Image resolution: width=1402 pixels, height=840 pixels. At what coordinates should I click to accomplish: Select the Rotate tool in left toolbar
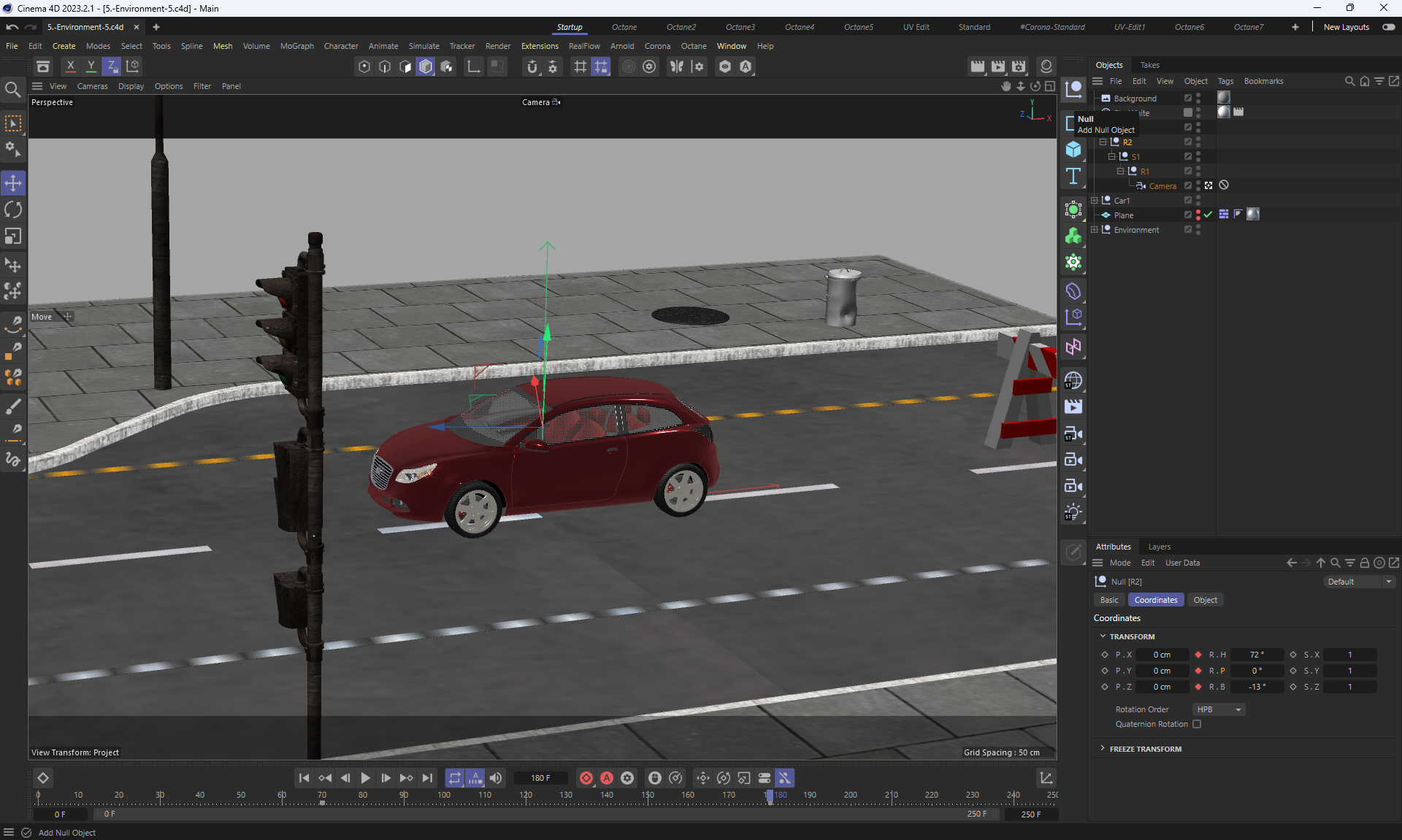tap(13, 209)
